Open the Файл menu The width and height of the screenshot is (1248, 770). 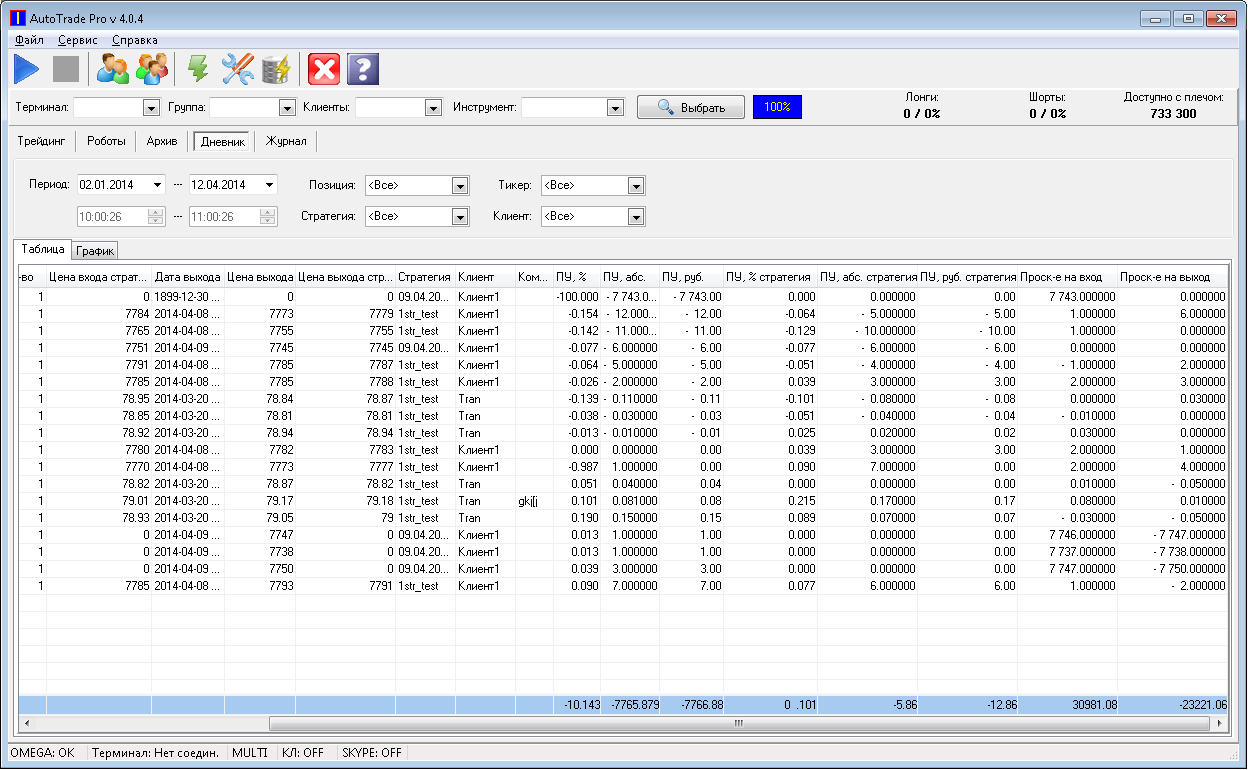click(29, 40)
